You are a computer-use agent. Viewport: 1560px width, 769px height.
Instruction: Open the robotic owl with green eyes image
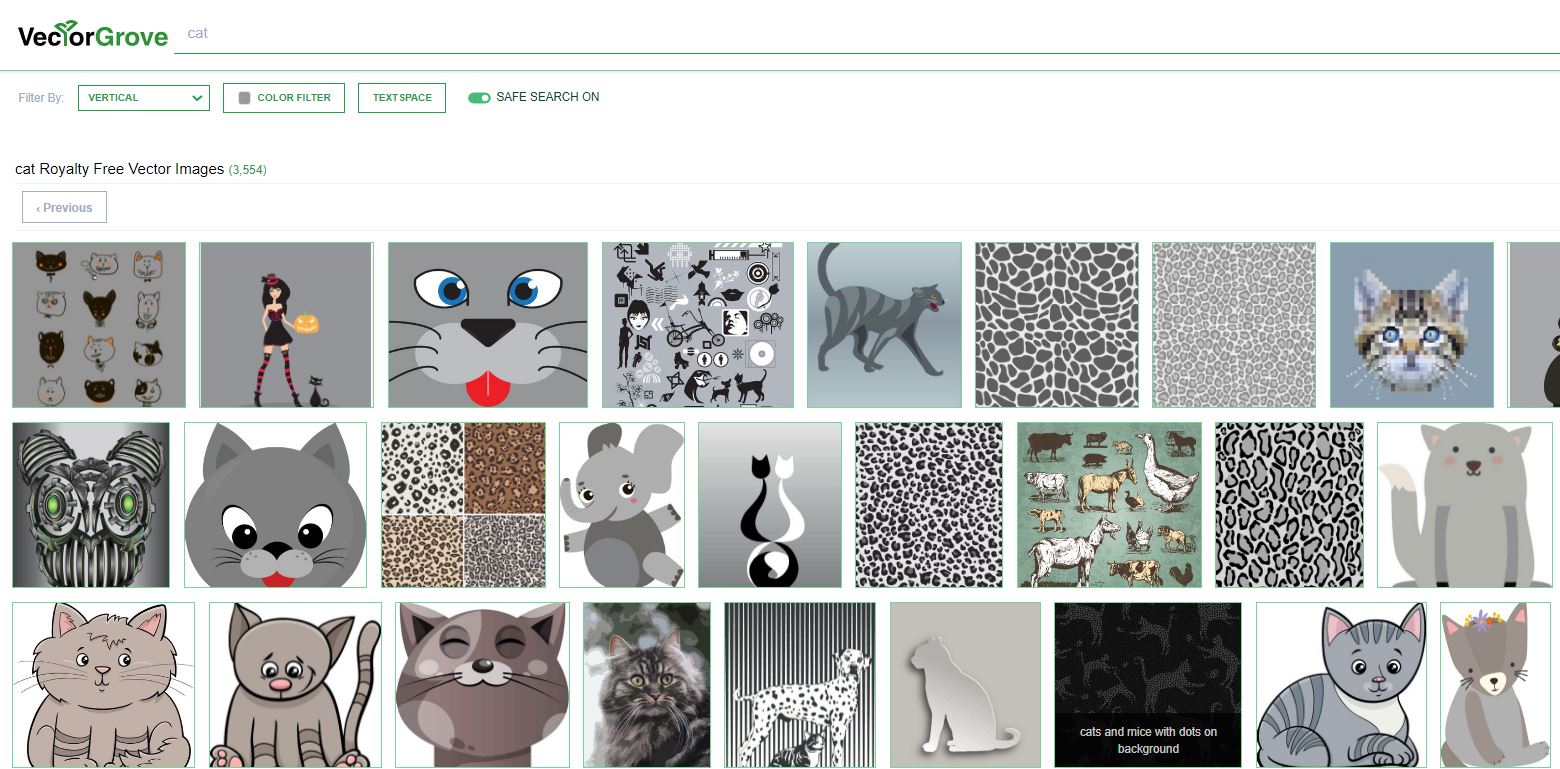coord(91,505)
